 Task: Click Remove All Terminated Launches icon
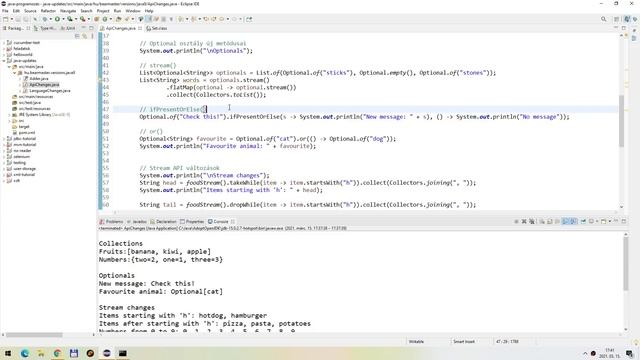(x=532, y=221)
